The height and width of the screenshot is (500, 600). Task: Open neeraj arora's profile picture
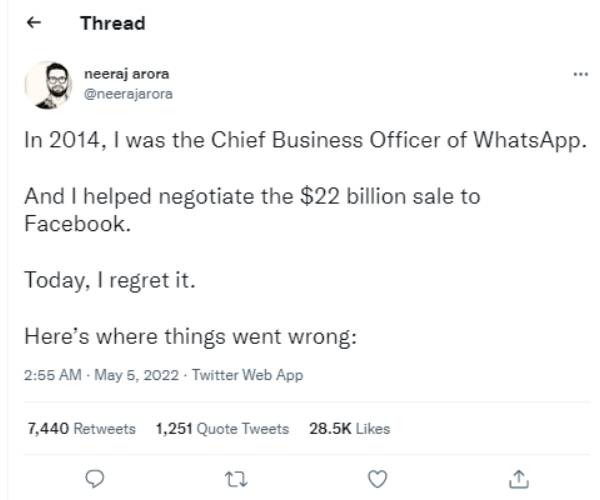tap(47, 84)
